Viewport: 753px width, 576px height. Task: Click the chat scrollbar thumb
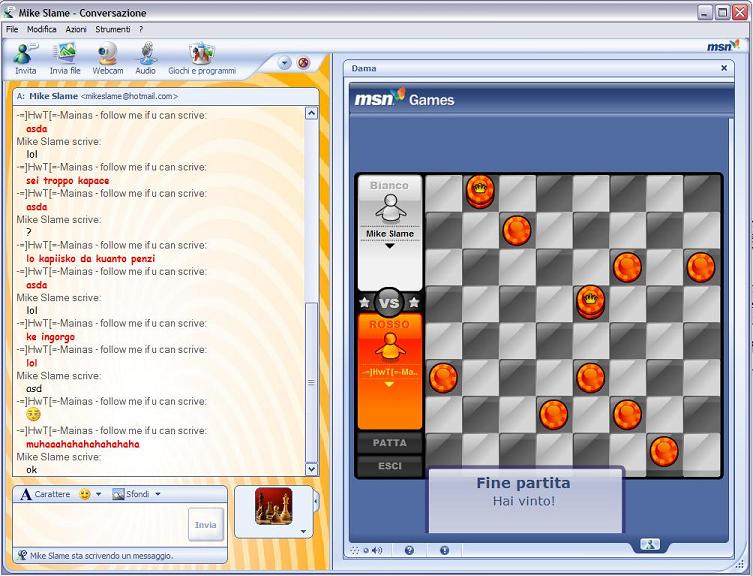[311, 382]
